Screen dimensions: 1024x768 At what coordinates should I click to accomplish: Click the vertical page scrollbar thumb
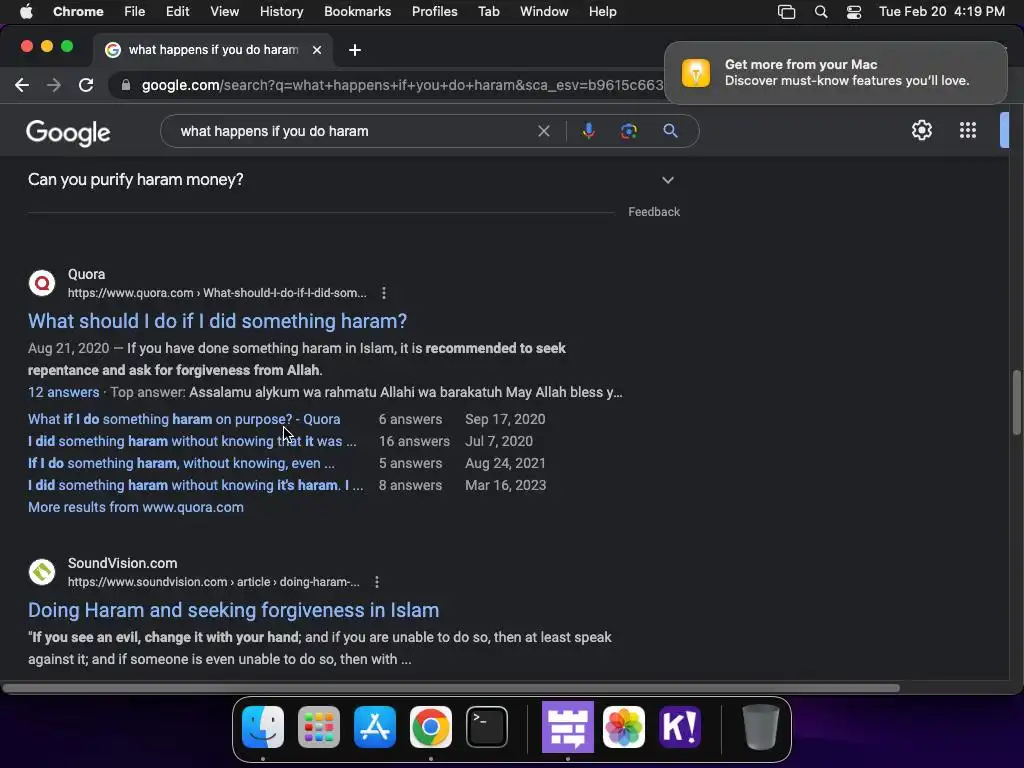tap(1016, 402)
